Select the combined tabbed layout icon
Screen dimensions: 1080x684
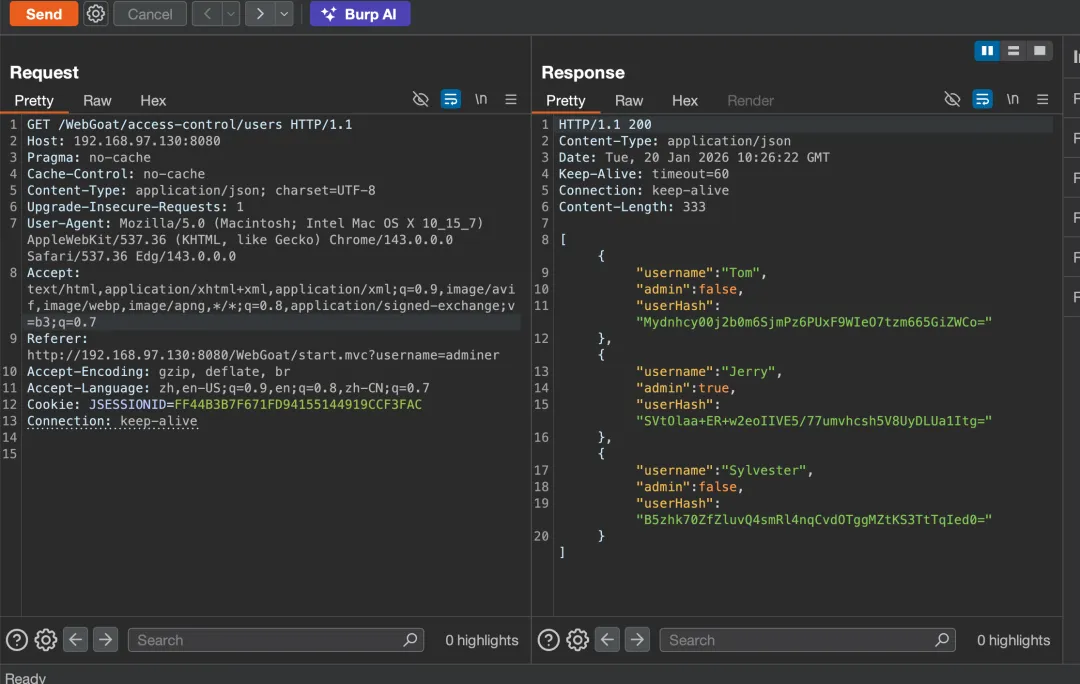[x=1040, y=51]
